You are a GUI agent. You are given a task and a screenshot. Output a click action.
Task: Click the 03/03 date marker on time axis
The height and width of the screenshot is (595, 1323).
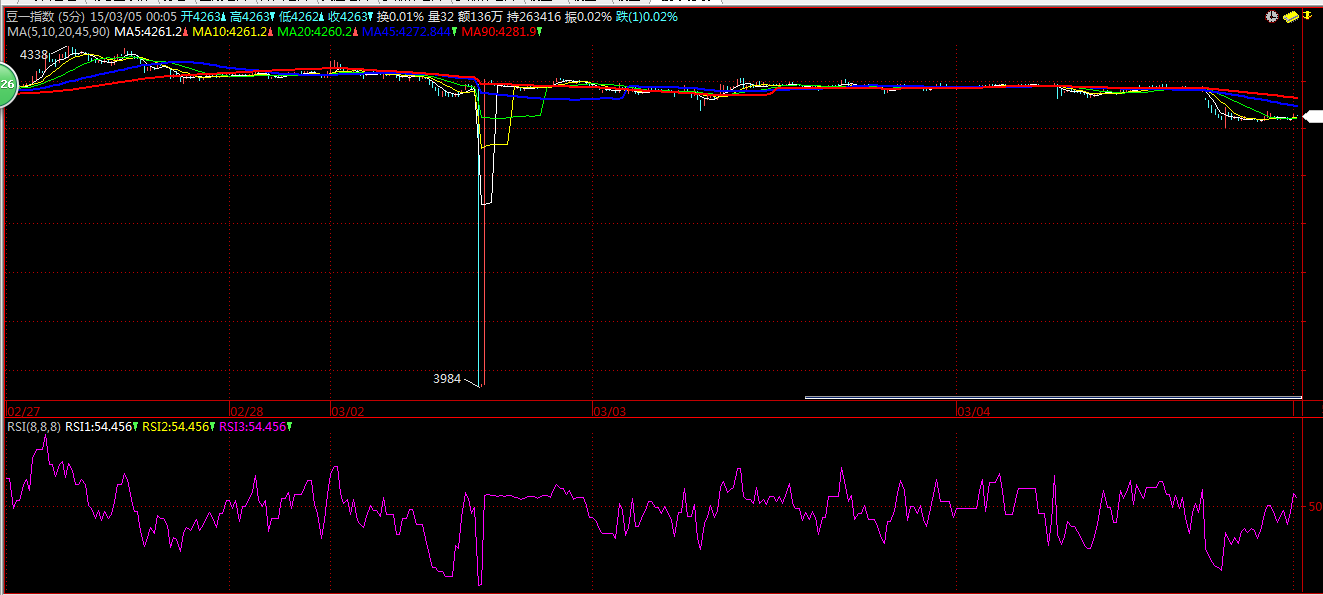pyautogui.click(x=609, y=411)
